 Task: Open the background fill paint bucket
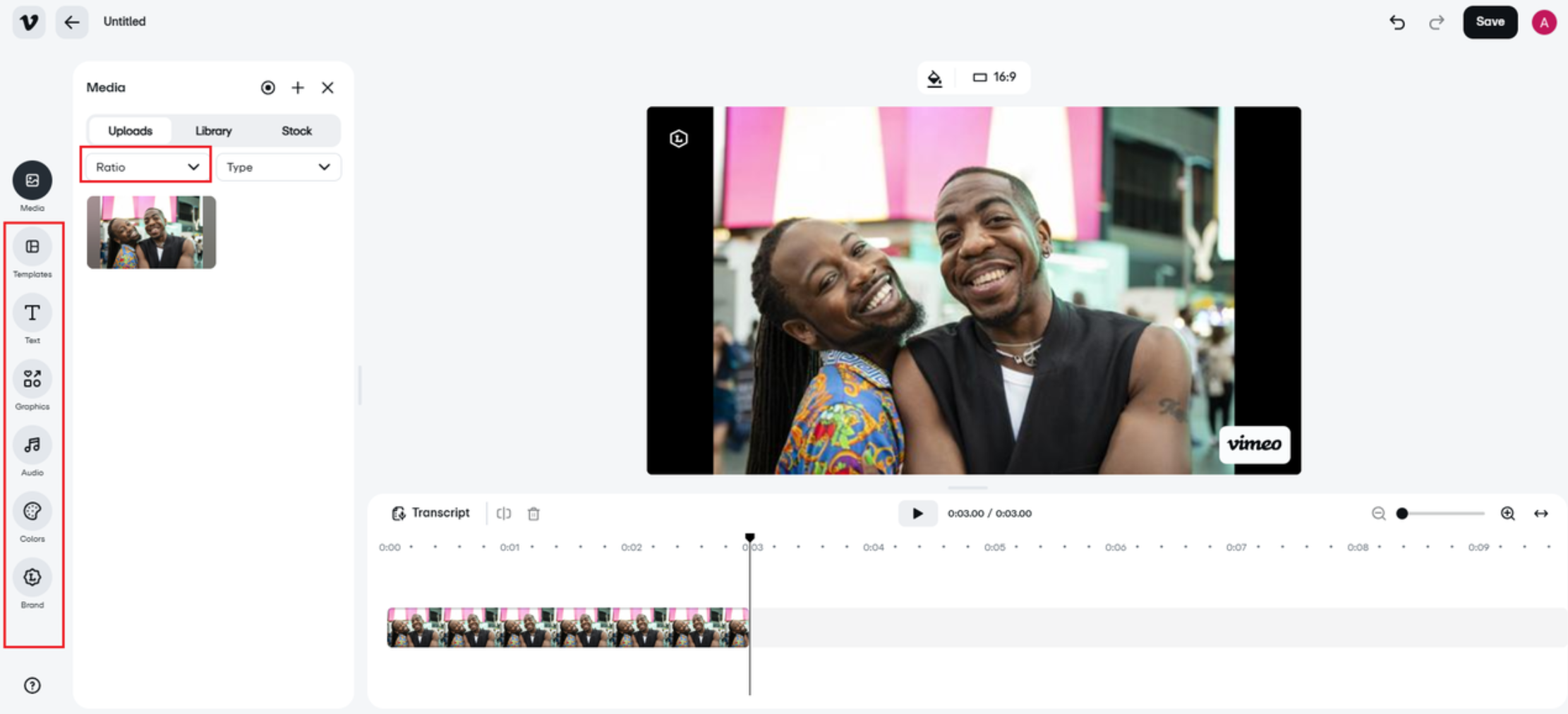(x=935, y=78)
